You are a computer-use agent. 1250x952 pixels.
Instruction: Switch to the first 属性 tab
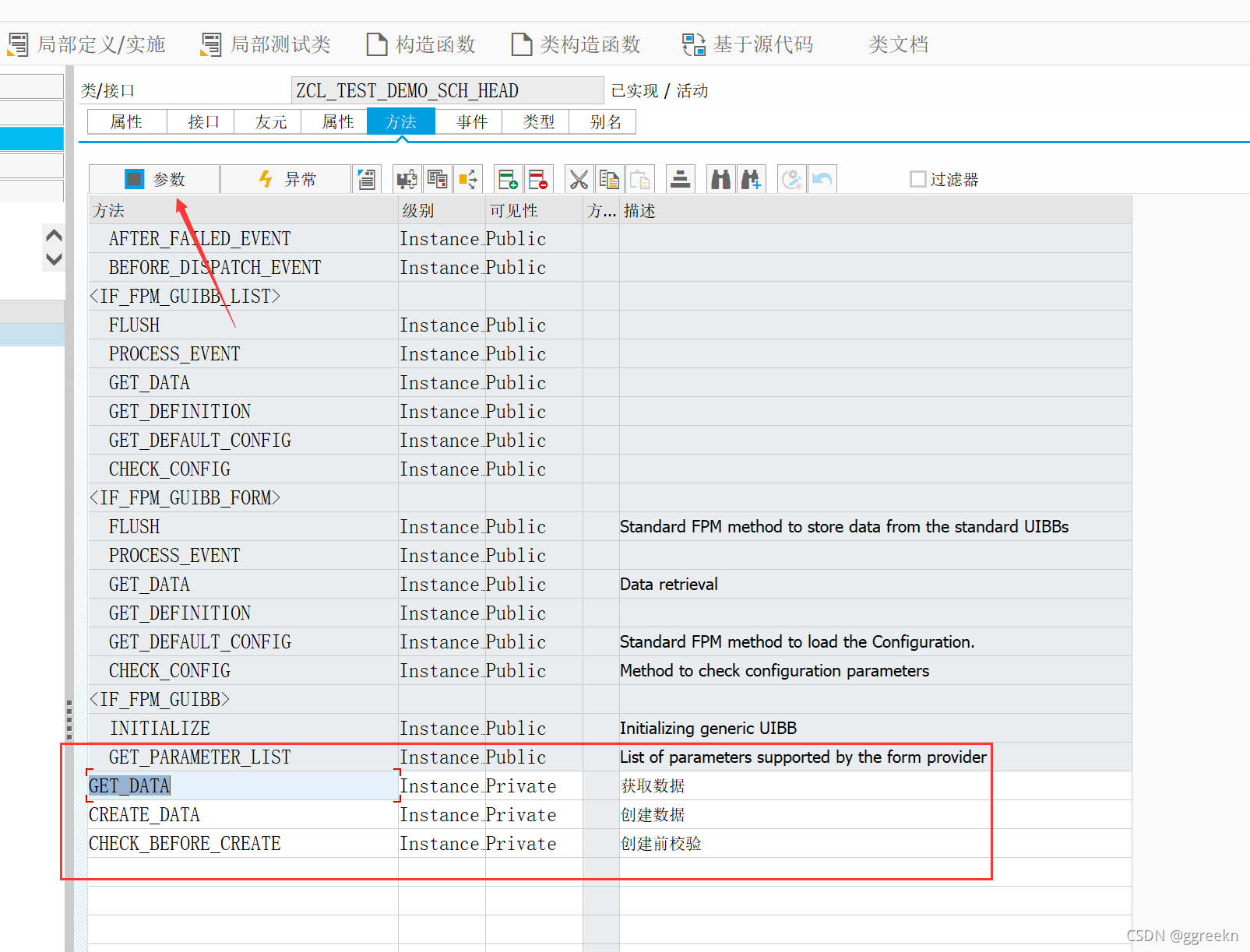tap(127, 122)
